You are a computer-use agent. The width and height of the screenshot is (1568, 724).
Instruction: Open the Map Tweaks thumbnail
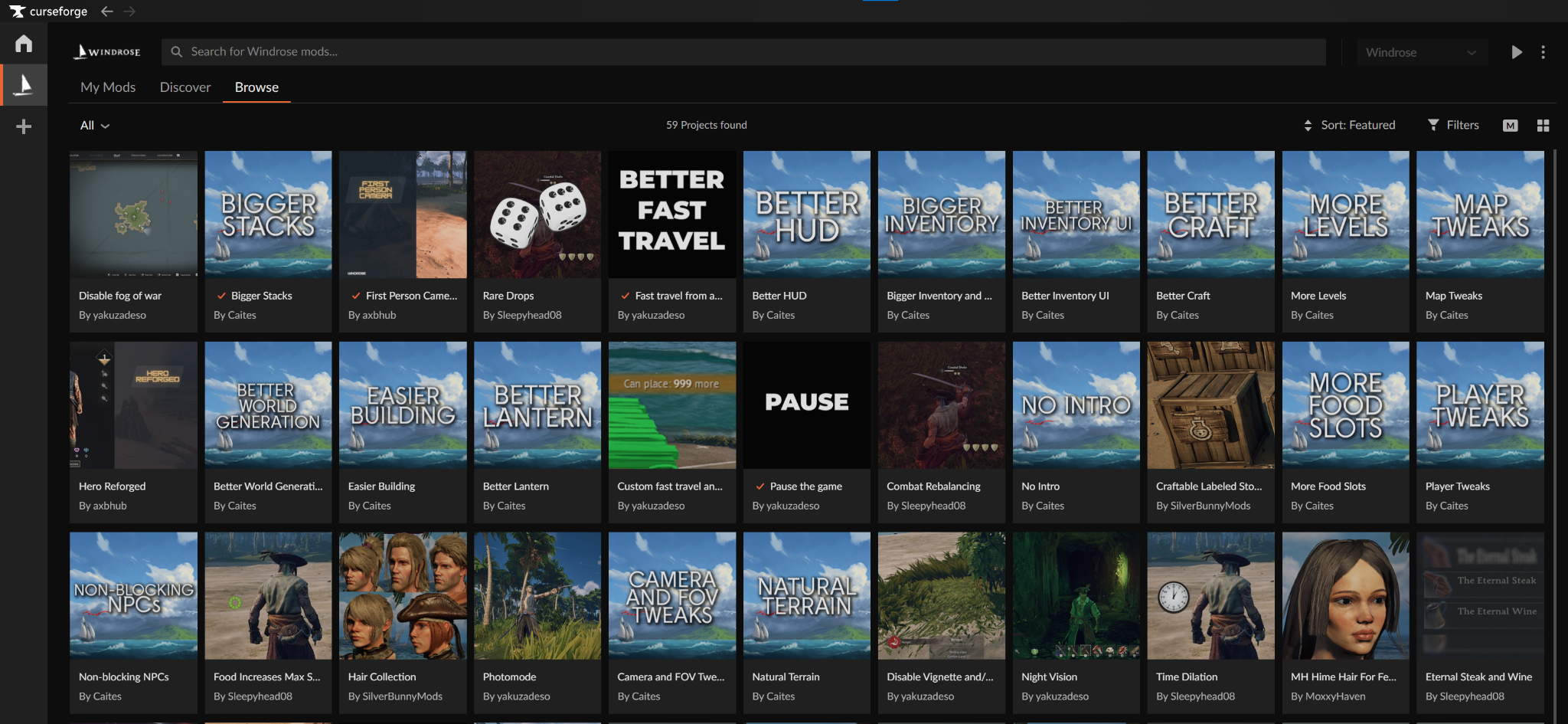tap(1481, 215)
